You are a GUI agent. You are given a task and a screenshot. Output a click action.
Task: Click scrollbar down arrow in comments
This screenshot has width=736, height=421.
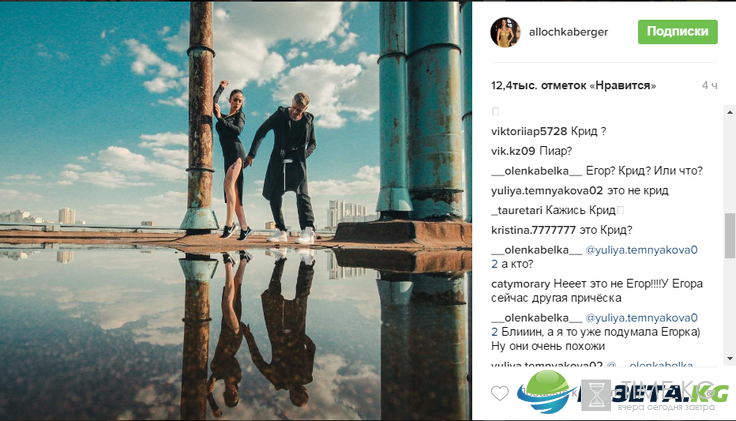click(x=730, y=359)
